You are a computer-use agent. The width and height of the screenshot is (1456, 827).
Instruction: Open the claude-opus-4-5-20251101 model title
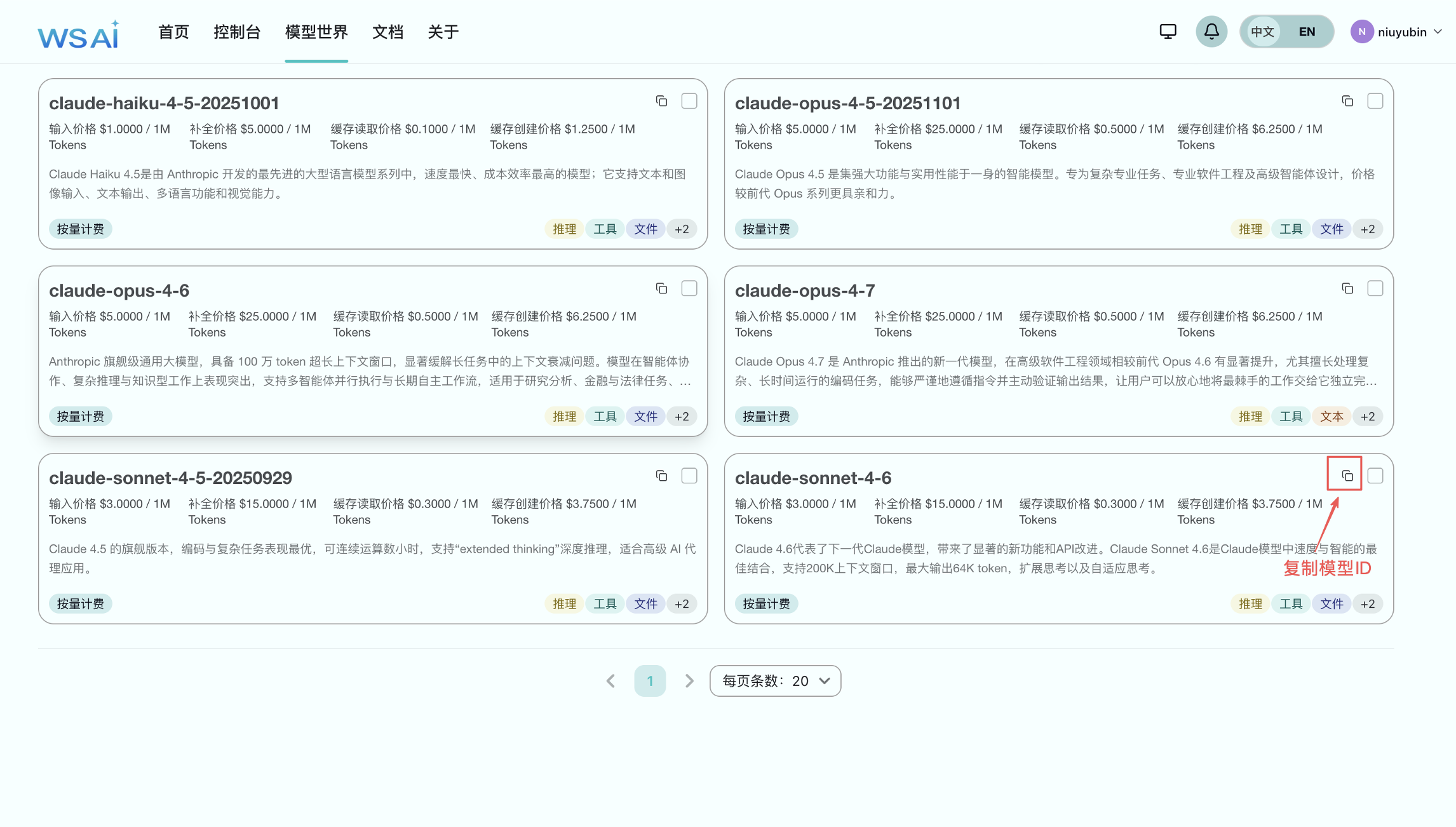pos(847,103)
